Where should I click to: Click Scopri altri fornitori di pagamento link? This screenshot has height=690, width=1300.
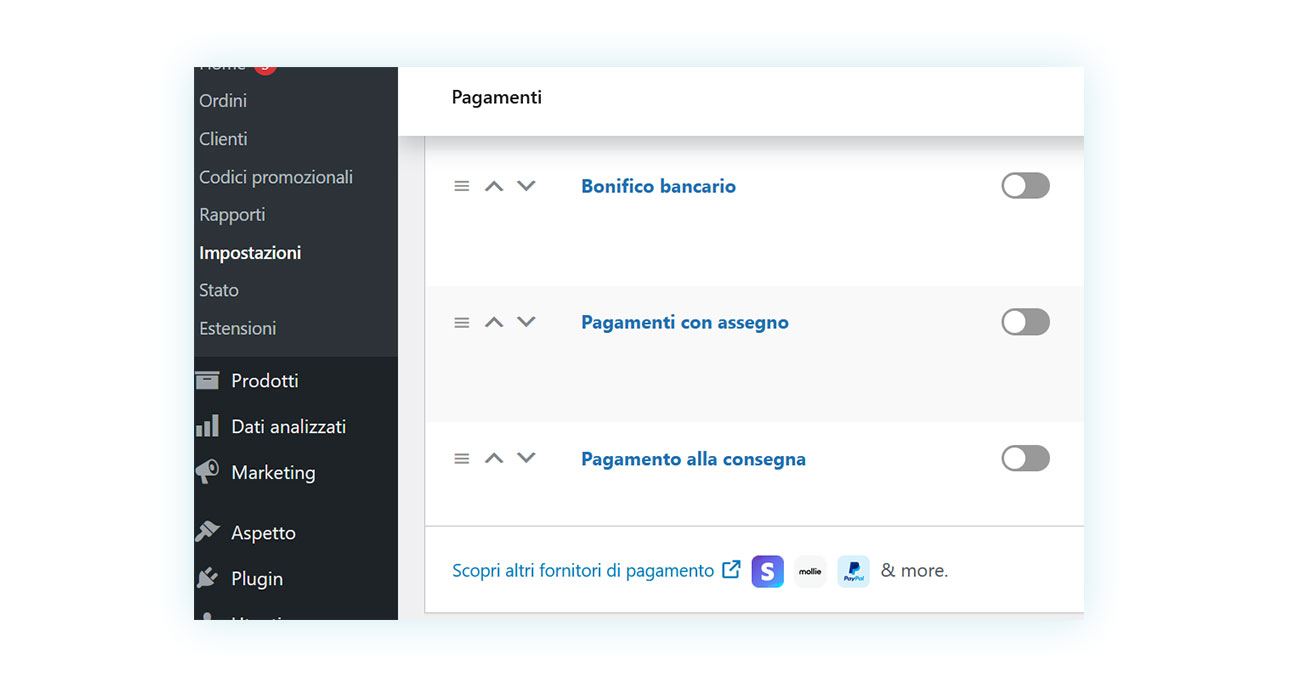point(583,570)
